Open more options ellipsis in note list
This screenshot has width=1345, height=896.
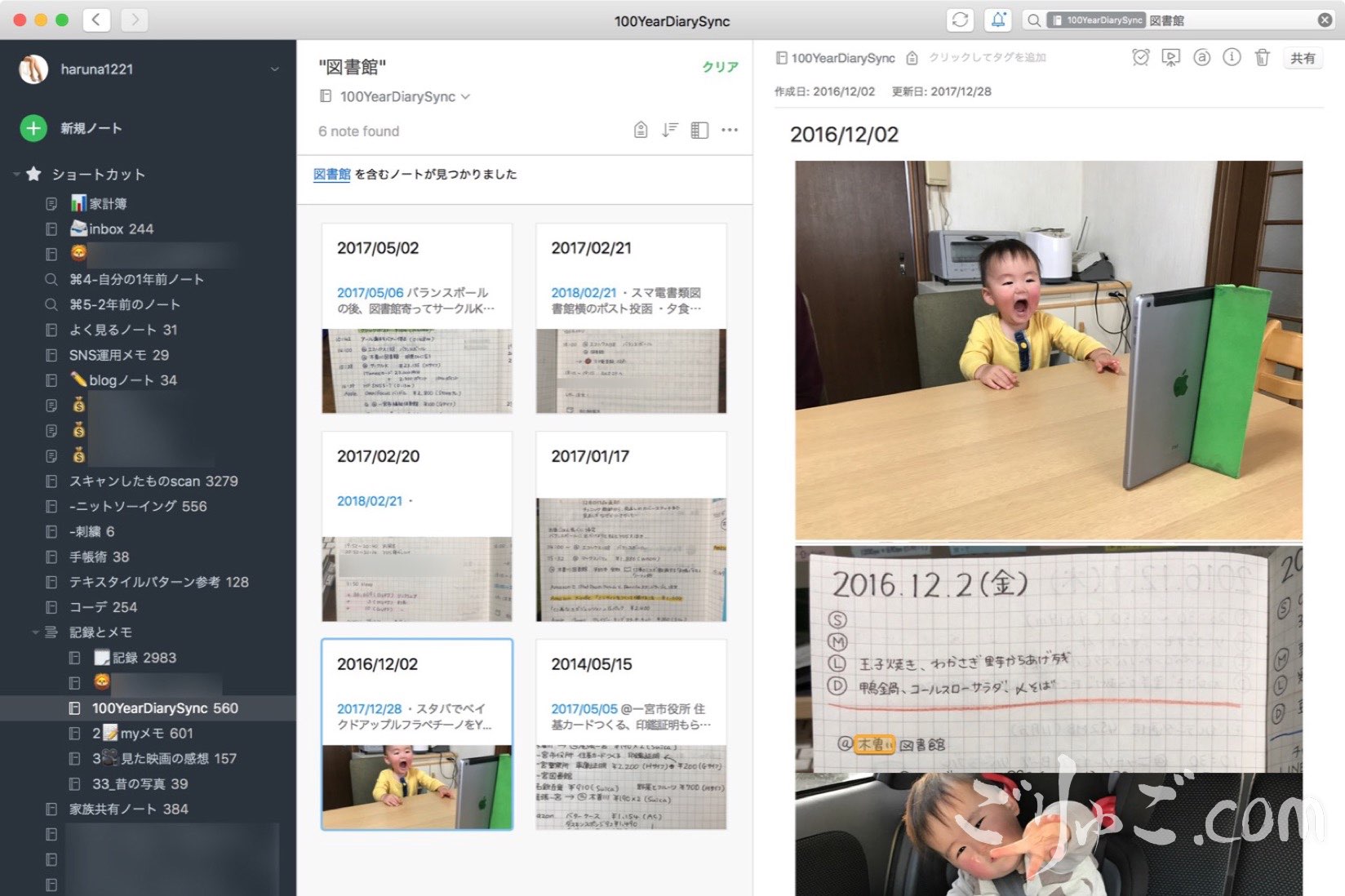point(730,131)
